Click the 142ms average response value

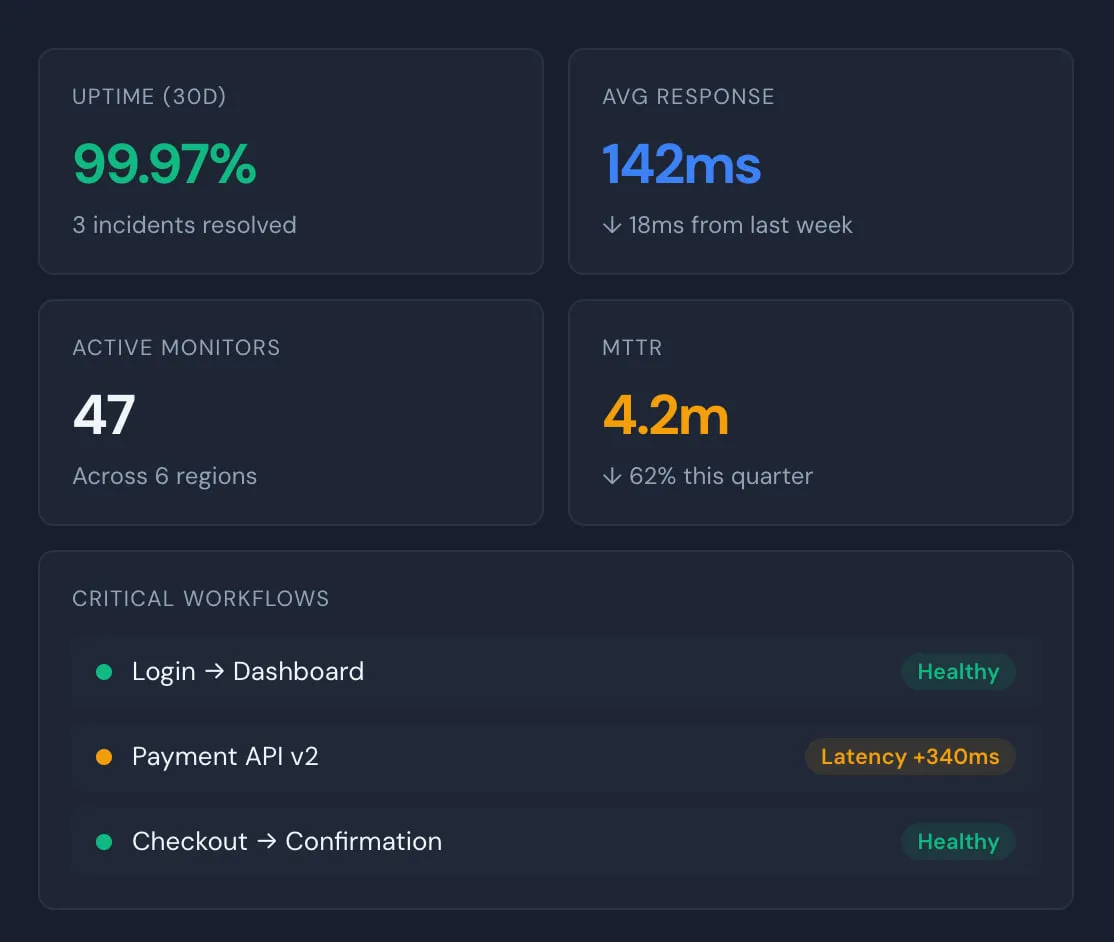(x=681, y=164)
